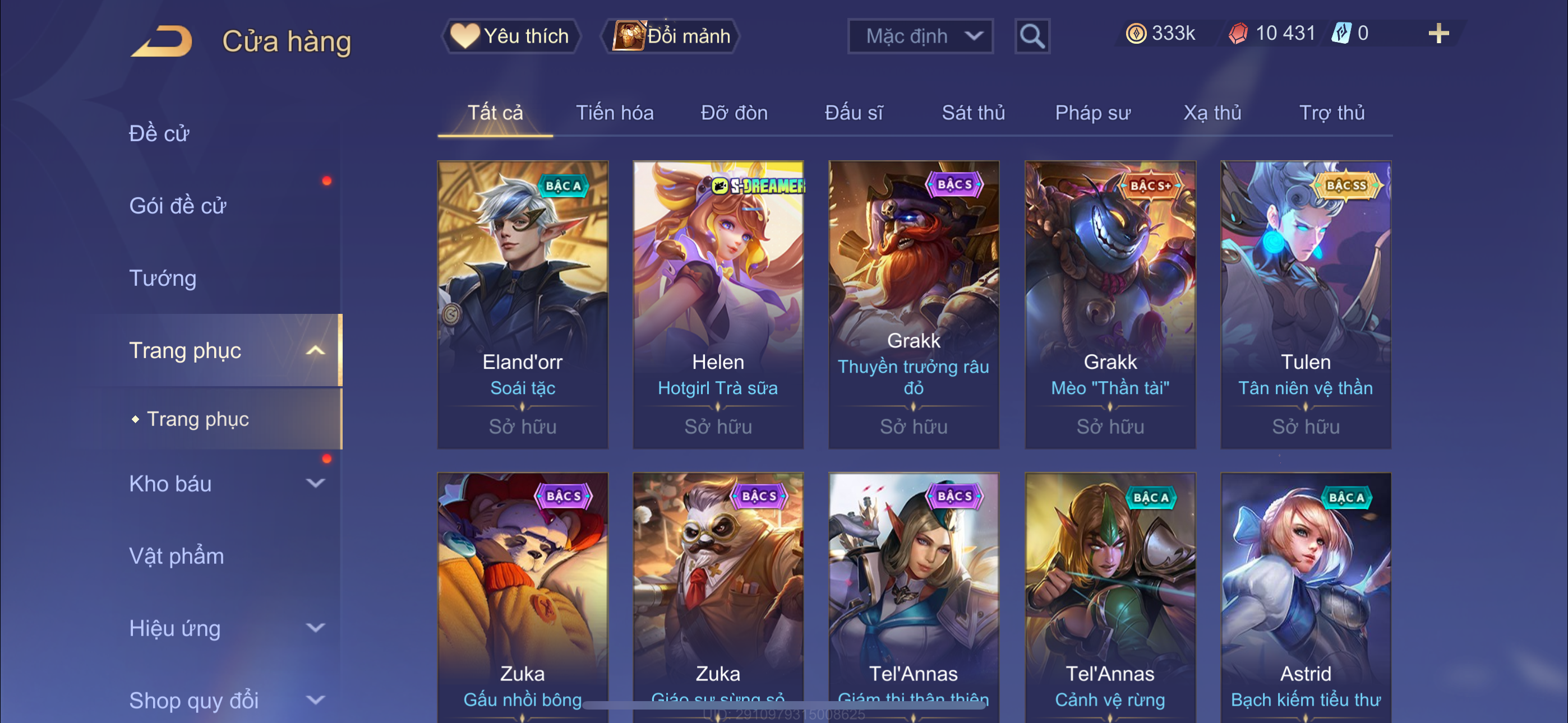
Task: Open Yêu thích favorites heart button
Action: click(511, 36)
